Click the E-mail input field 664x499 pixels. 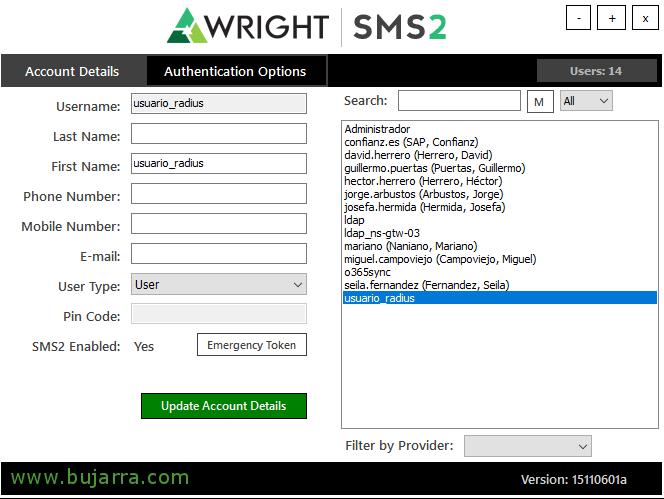[219, 254]
